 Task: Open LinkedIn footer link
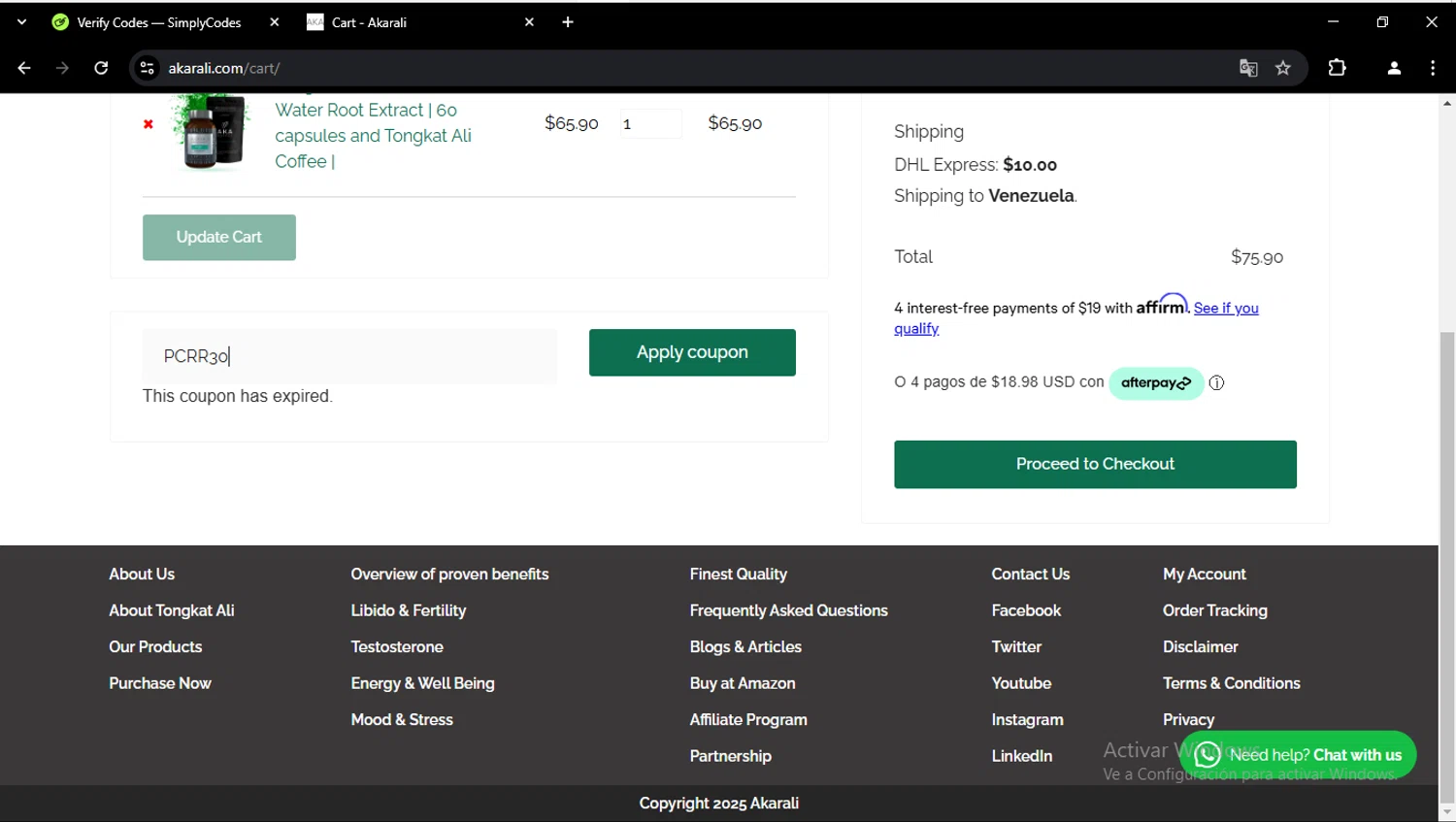(x=1021, y=756)
